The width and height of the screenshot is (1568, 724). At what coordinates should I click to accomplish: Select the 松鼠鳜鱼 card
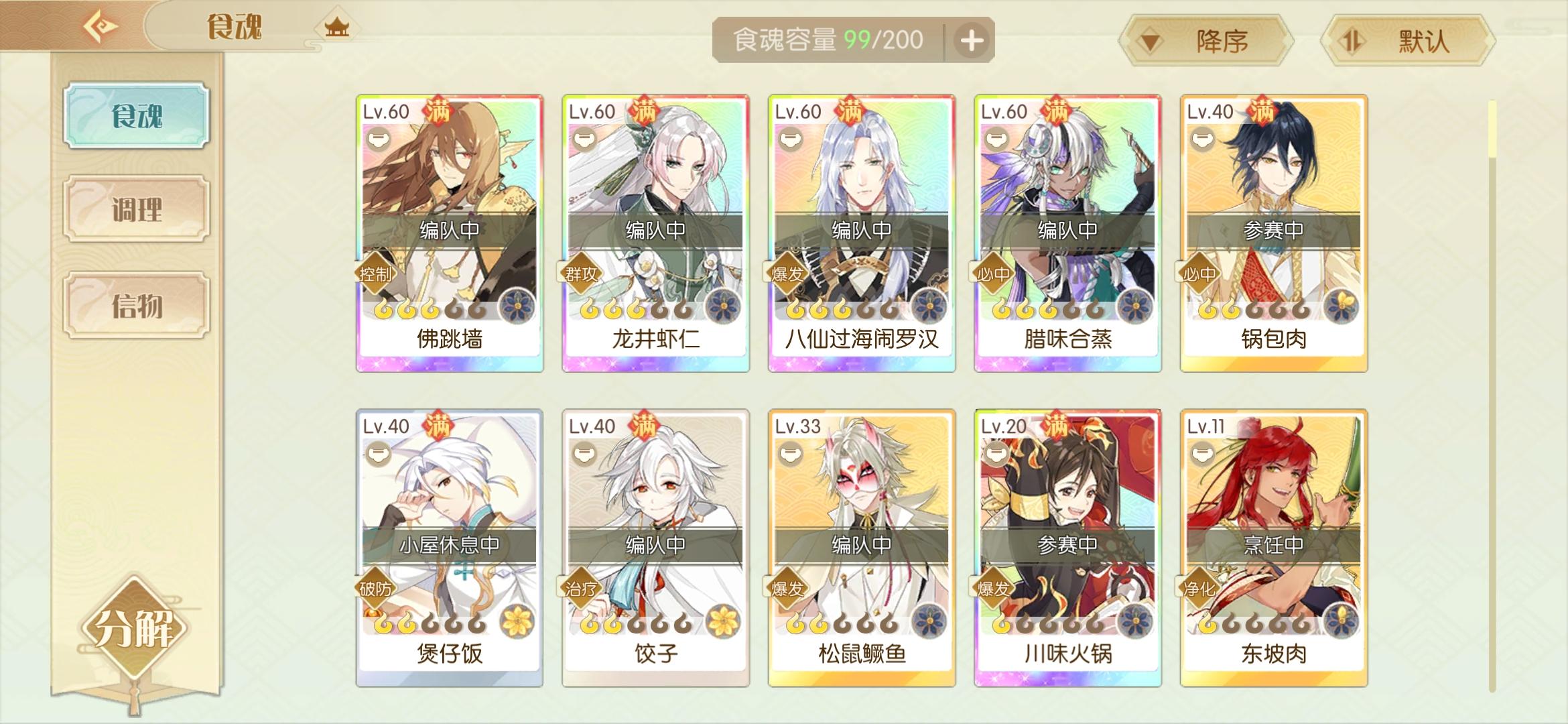(x=862, y=548)
